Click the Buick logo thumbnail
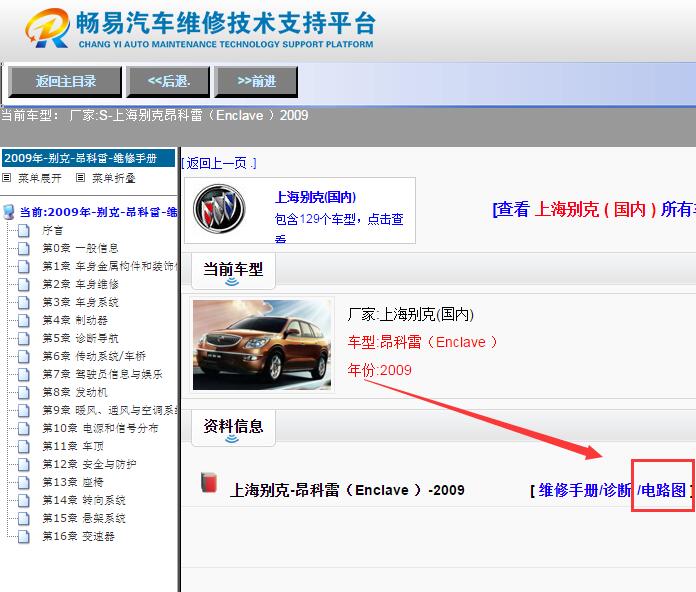The image size is (696, 592). point(219,209)
